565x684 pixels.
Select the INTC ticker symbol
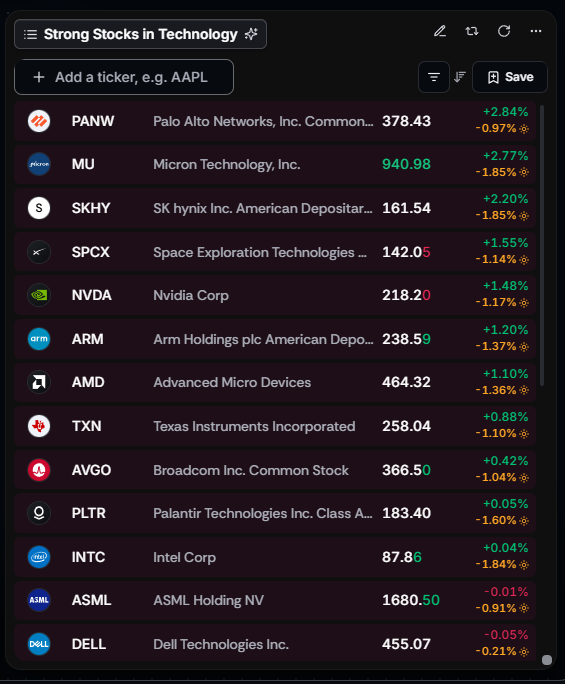(x=88, y=557)
